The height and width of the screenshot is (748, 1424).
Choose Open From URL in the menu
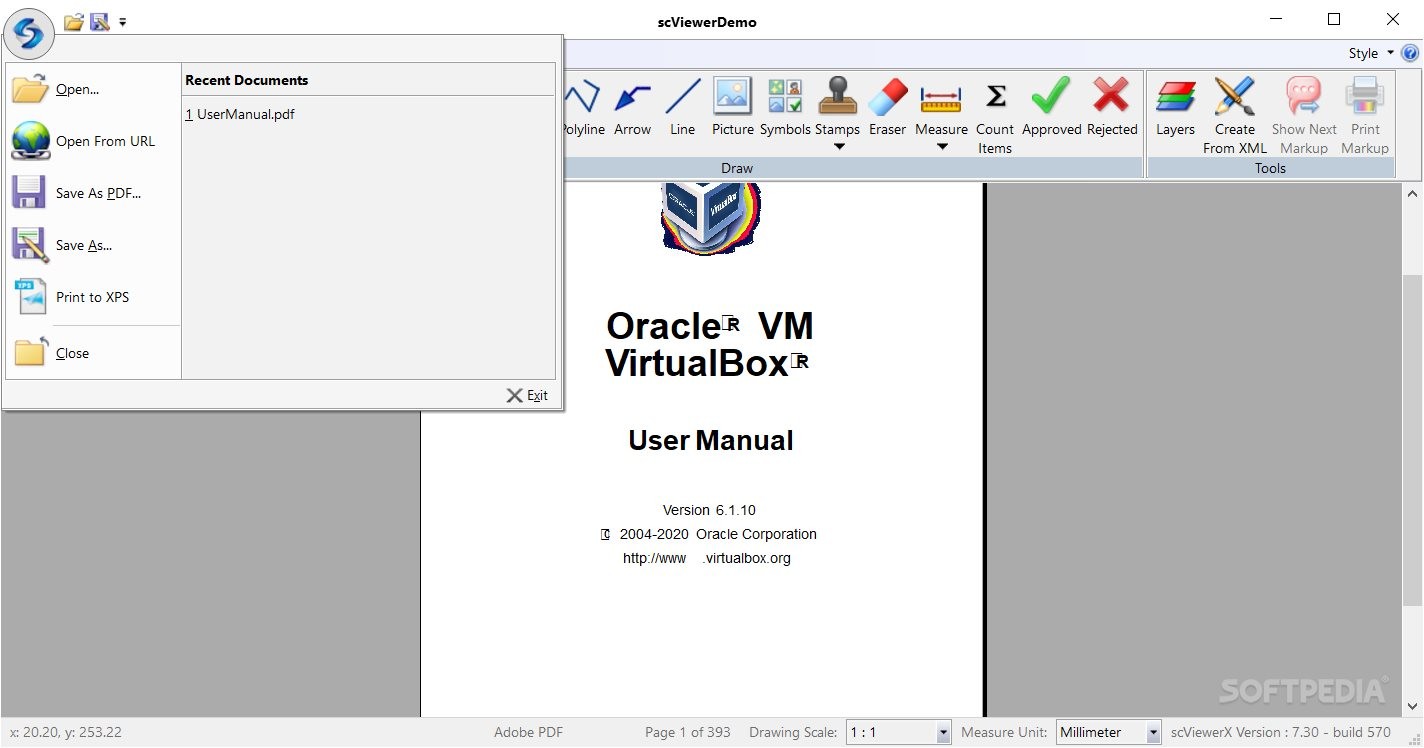point(92,141)
